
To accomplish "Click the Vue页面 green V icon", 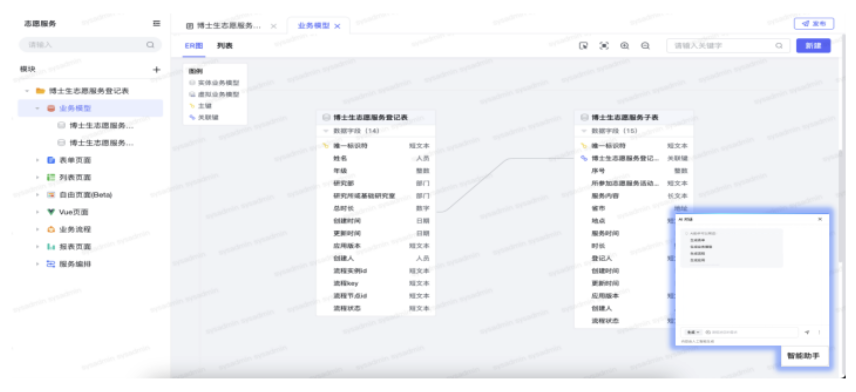I will click(x=51, y=212).
